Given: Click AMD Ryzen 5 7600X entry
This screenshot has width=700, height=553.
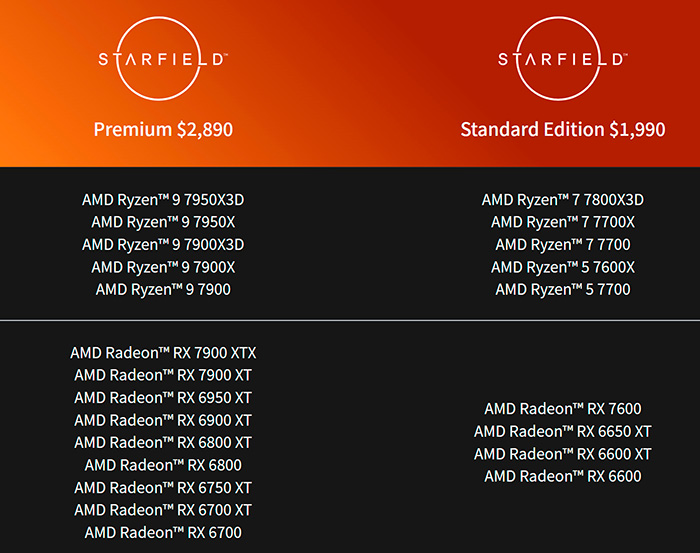Looking at the screenshot, I should (x=562, y=267).
